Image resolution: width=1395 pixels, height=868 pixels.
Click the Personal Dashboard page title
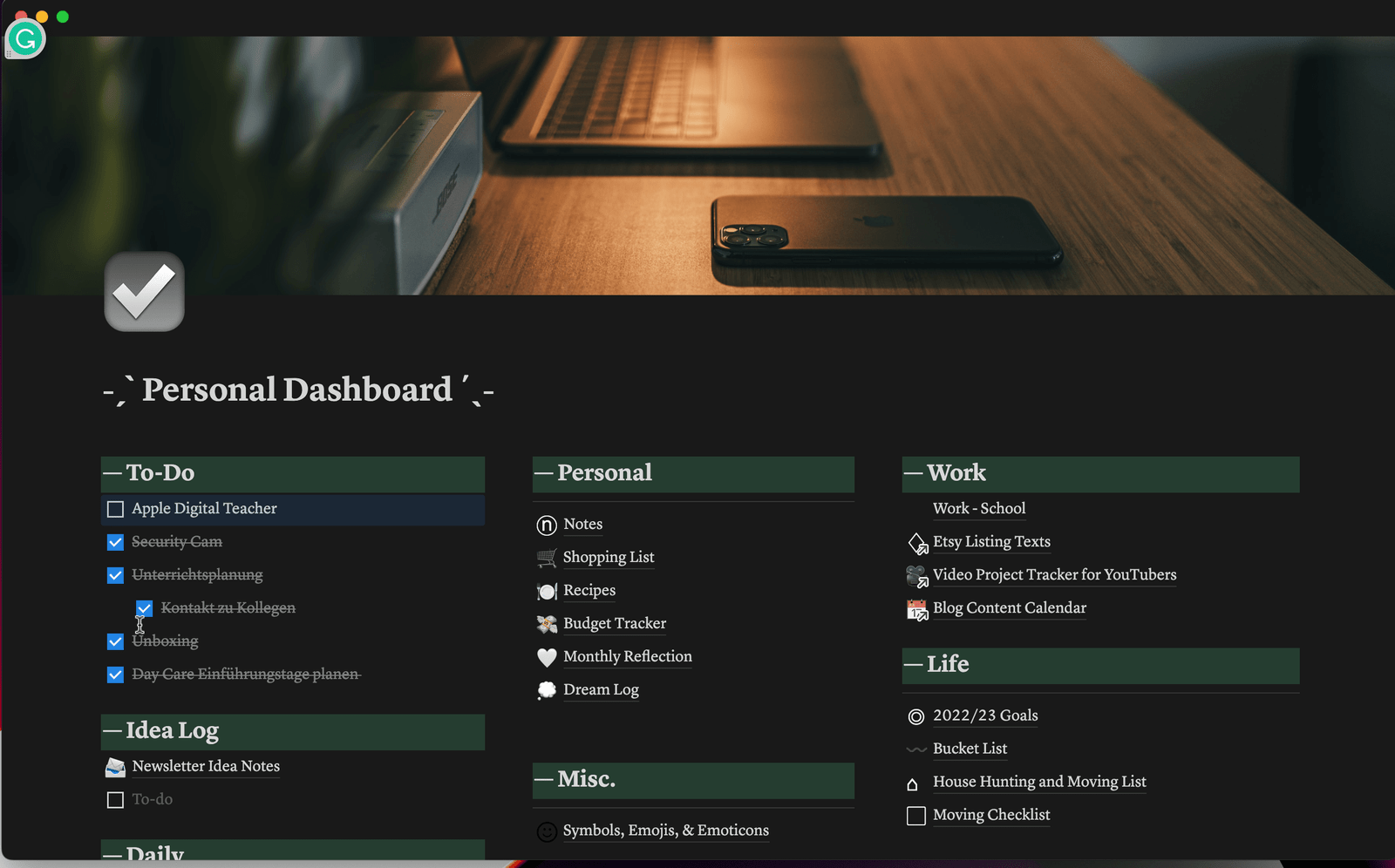pyautogui.click(x=297, y=390)
